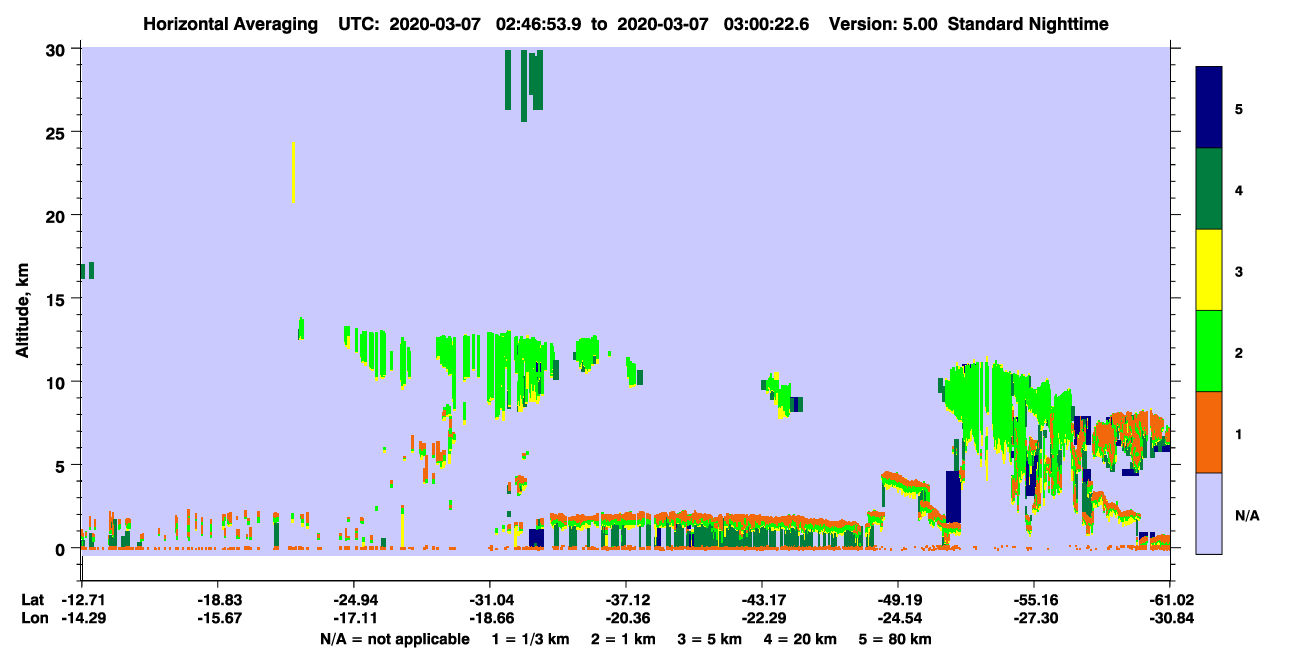1300x667 pixels.
Task: Click the latitude value -18.83
Action: click(218, 600)
